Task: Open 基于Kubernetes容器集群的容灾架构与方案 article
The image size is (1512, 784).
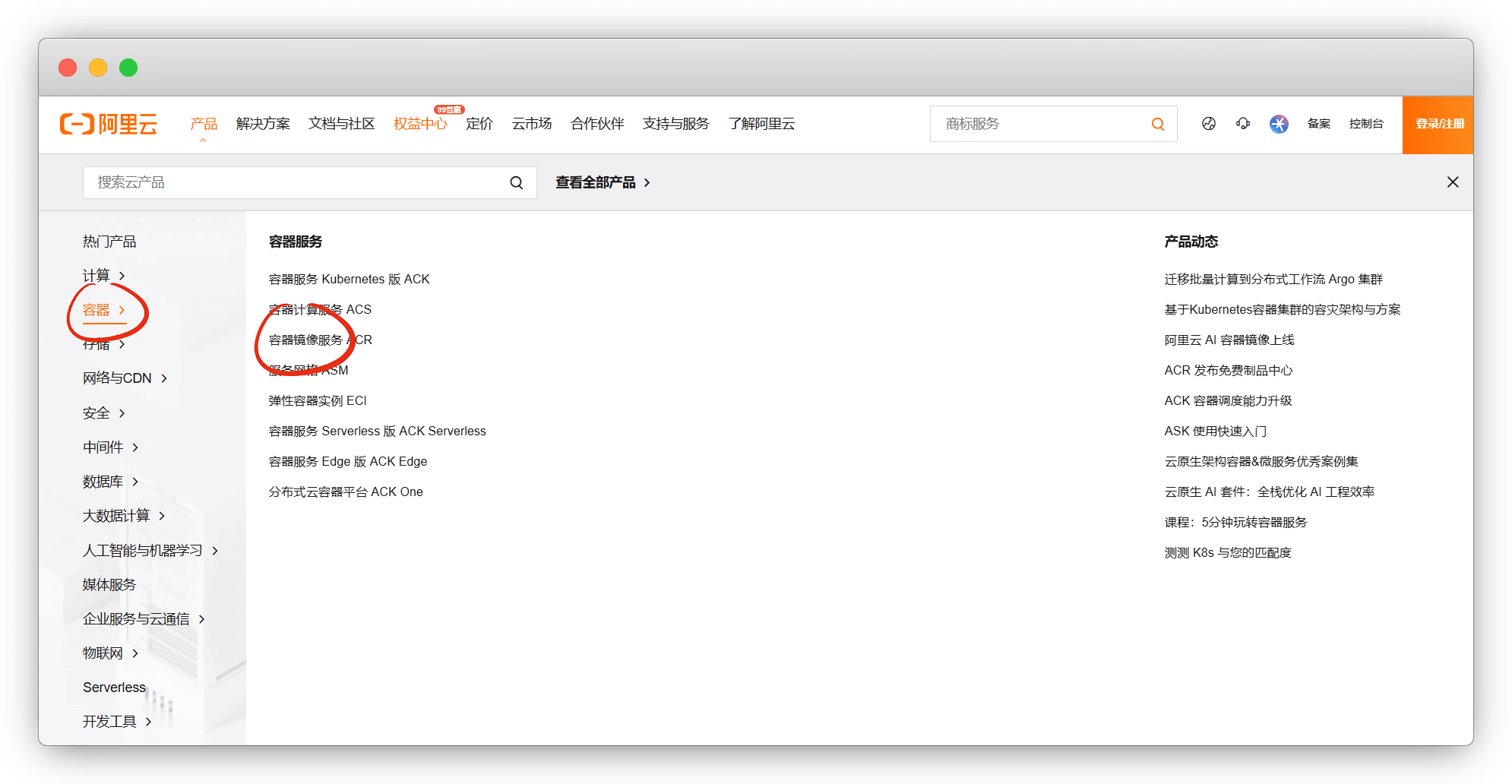Action: tap(1283, 310)
